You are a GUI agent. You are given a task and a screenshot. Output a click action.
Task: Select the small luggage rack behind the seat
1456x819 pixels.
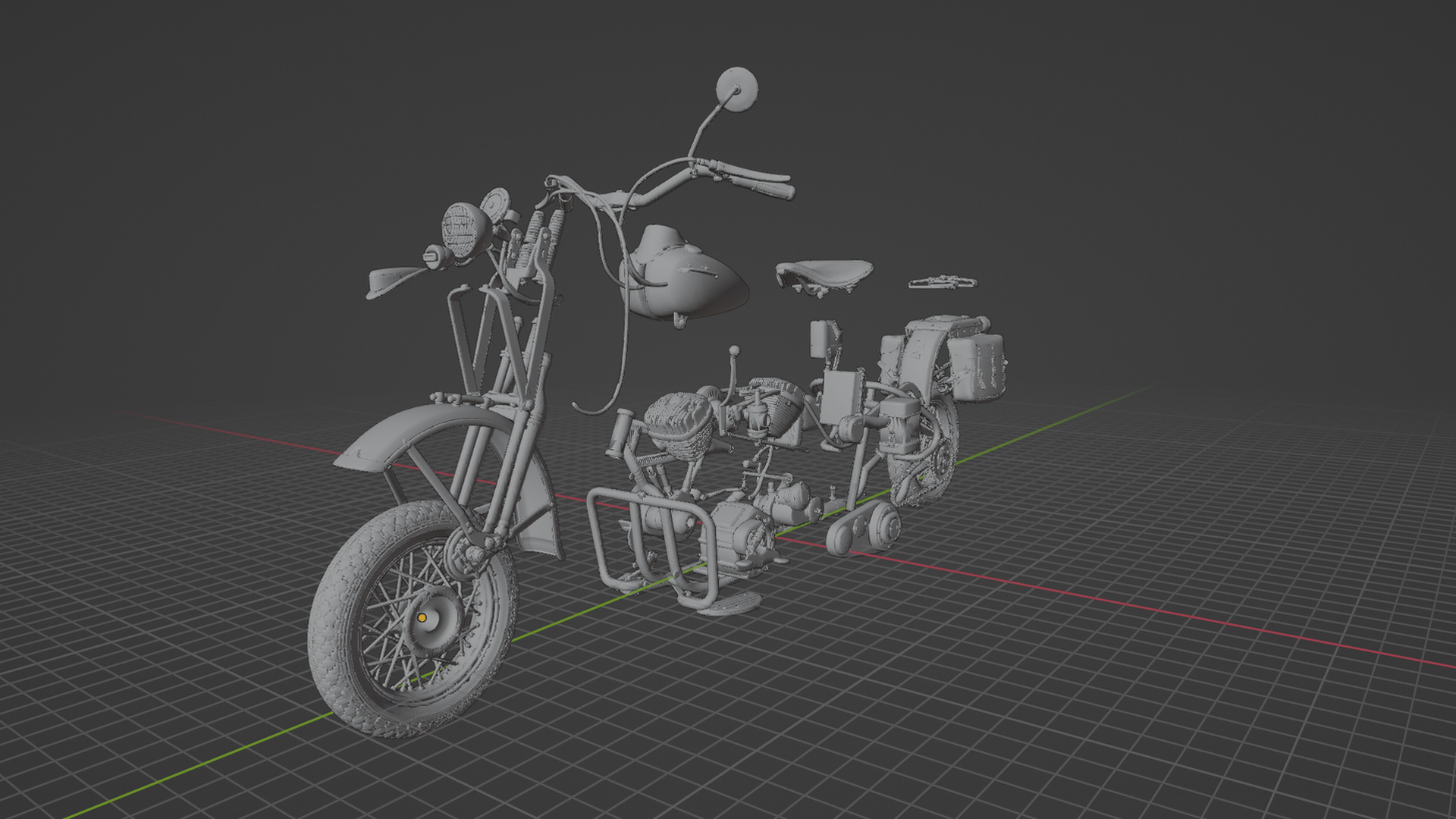943,282
